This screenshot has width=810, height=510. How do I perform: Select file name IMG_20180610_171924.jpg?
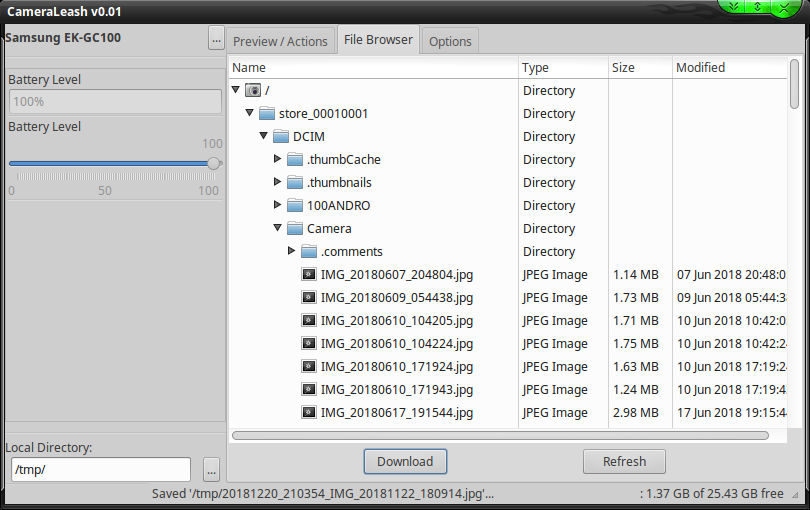point(397,366)
